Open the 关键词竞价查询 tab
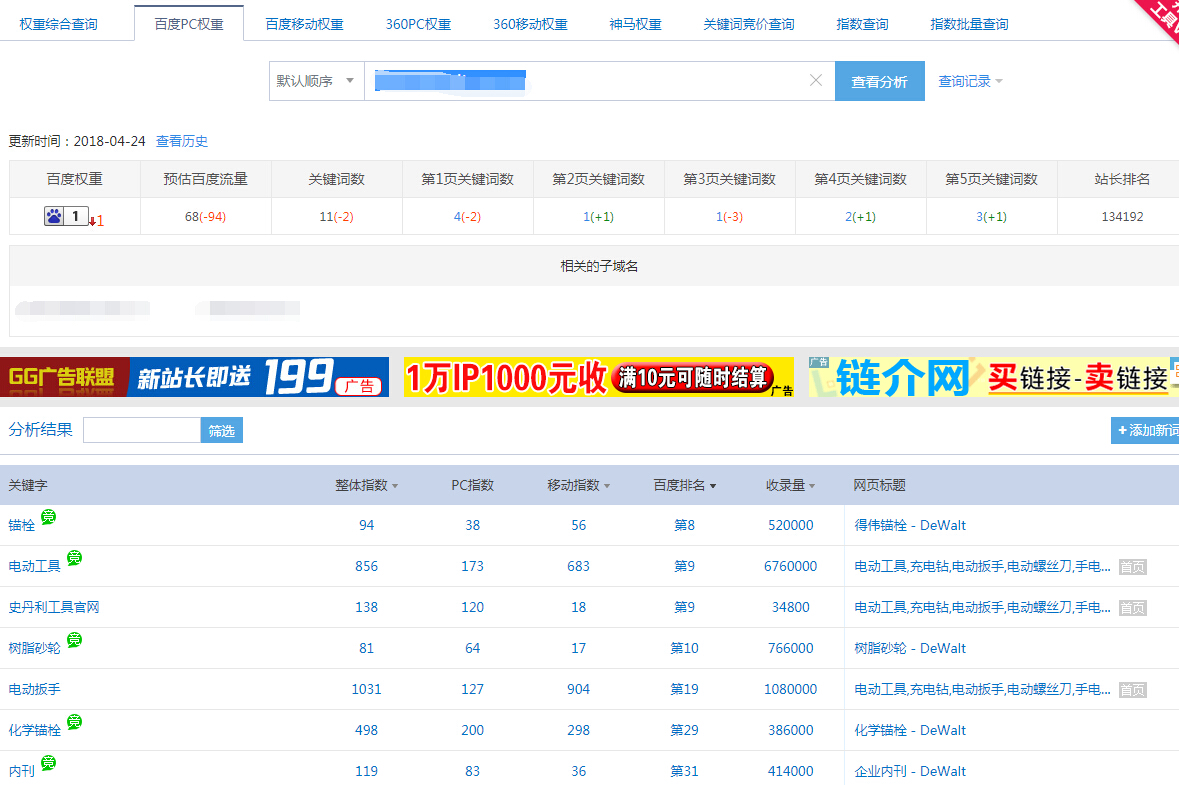The image size is (1179, 785). click(748, 24)
